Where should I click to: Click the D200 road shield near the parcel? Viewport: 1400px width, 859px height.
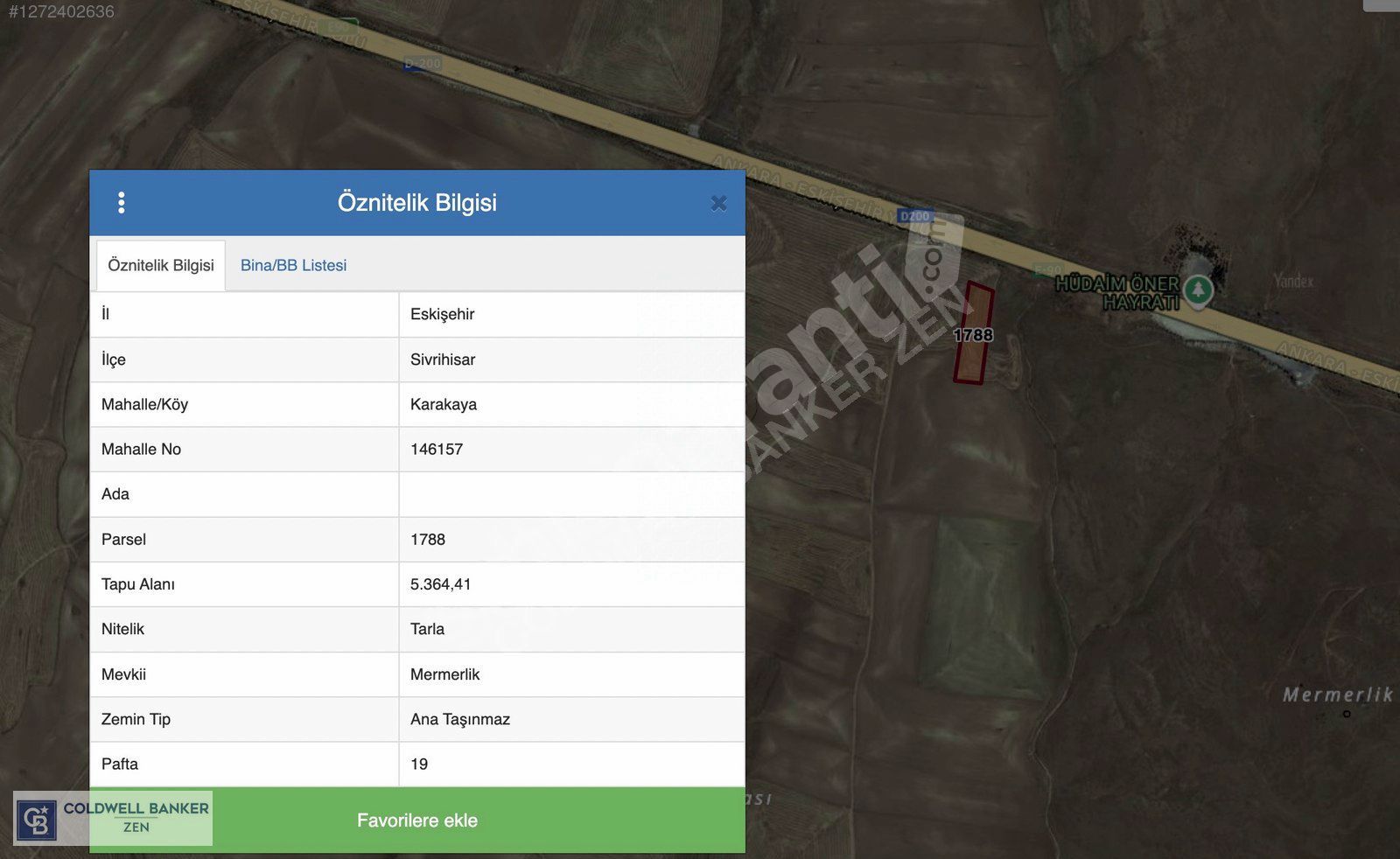click(x=914, y=216)
